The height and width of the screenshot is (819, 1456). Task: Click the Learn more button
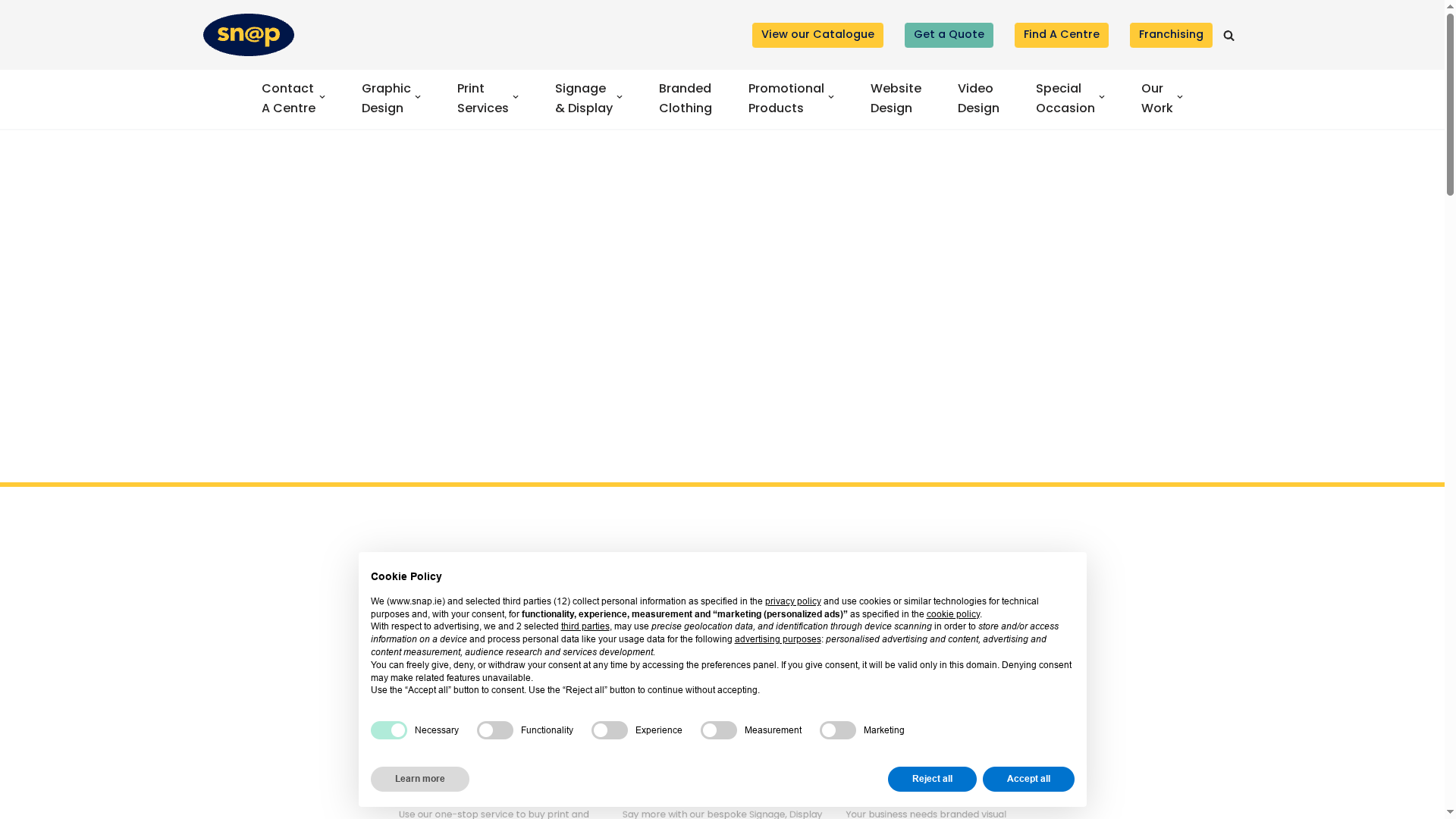[x=419, y=779]
